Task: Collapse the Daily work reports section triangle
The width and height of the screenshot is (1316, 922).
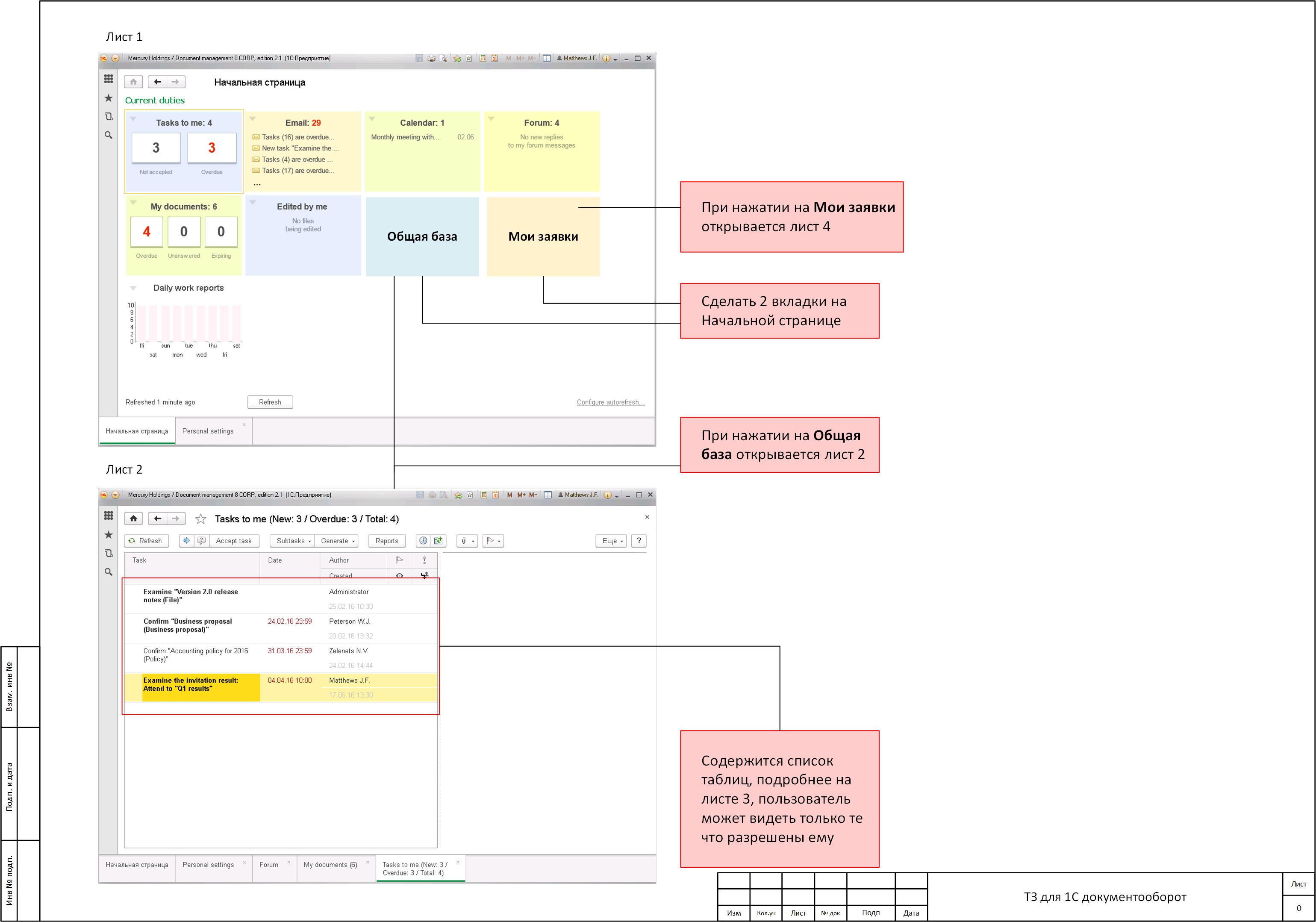Action: click(x=133, y=288)
